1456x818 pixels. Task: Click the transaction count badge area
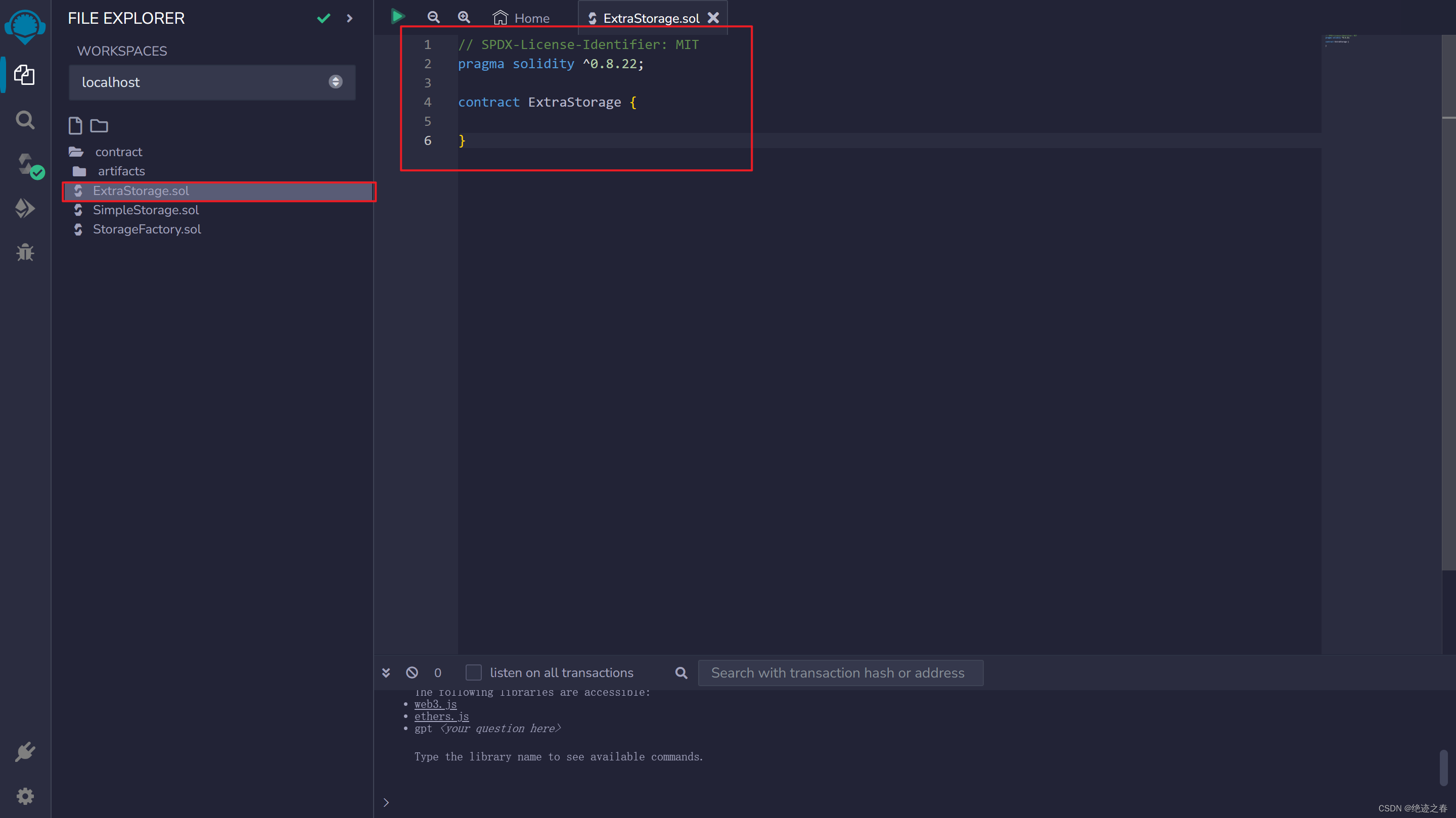click(x=438, y=672)
